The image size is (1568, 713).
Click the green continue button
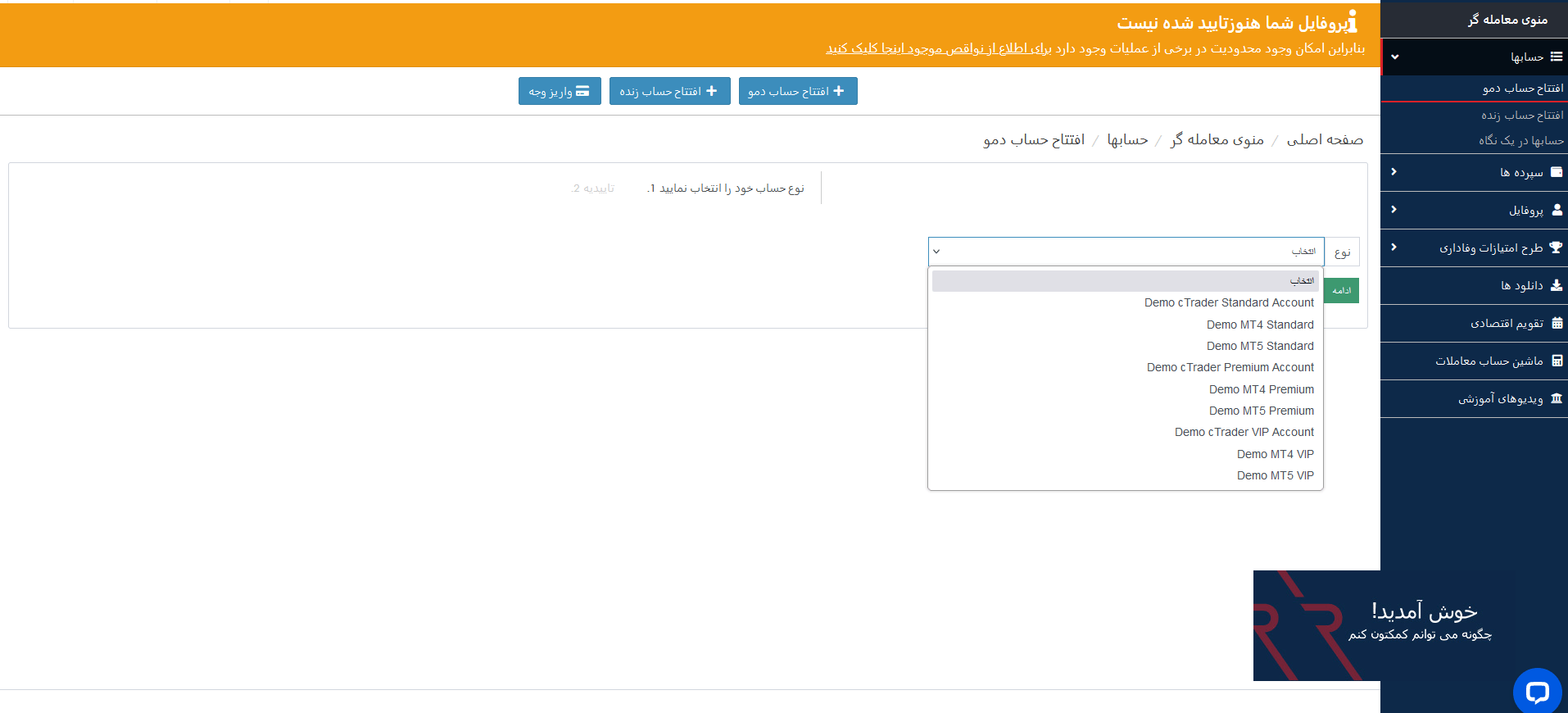click(1341, 291)
